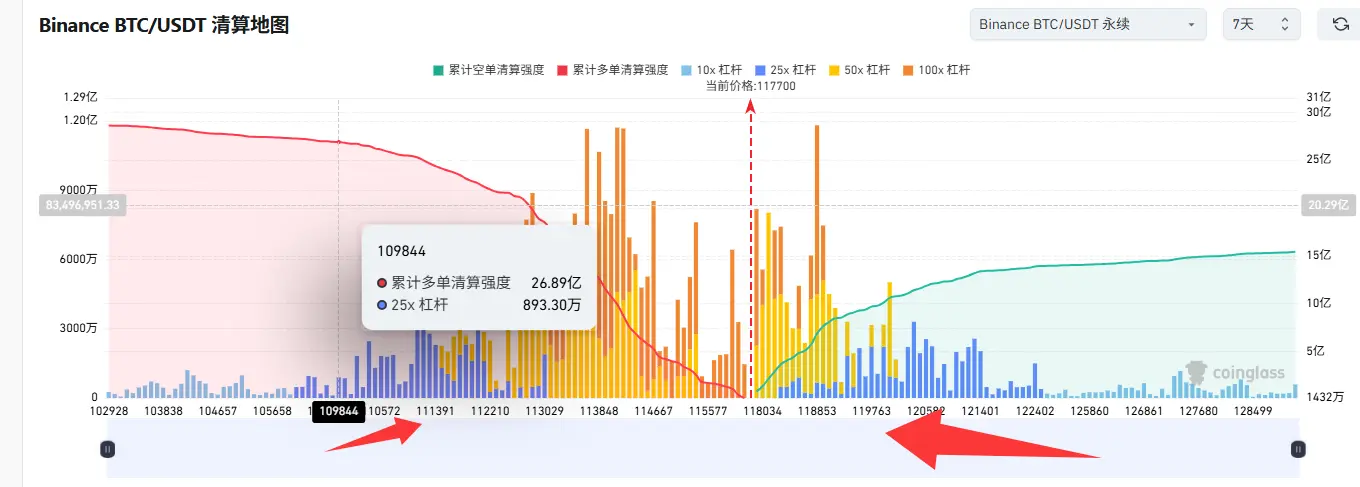Click the 115577 x-axis price label
Viewport: 1360px width, 487px height.
click(708, 411)
